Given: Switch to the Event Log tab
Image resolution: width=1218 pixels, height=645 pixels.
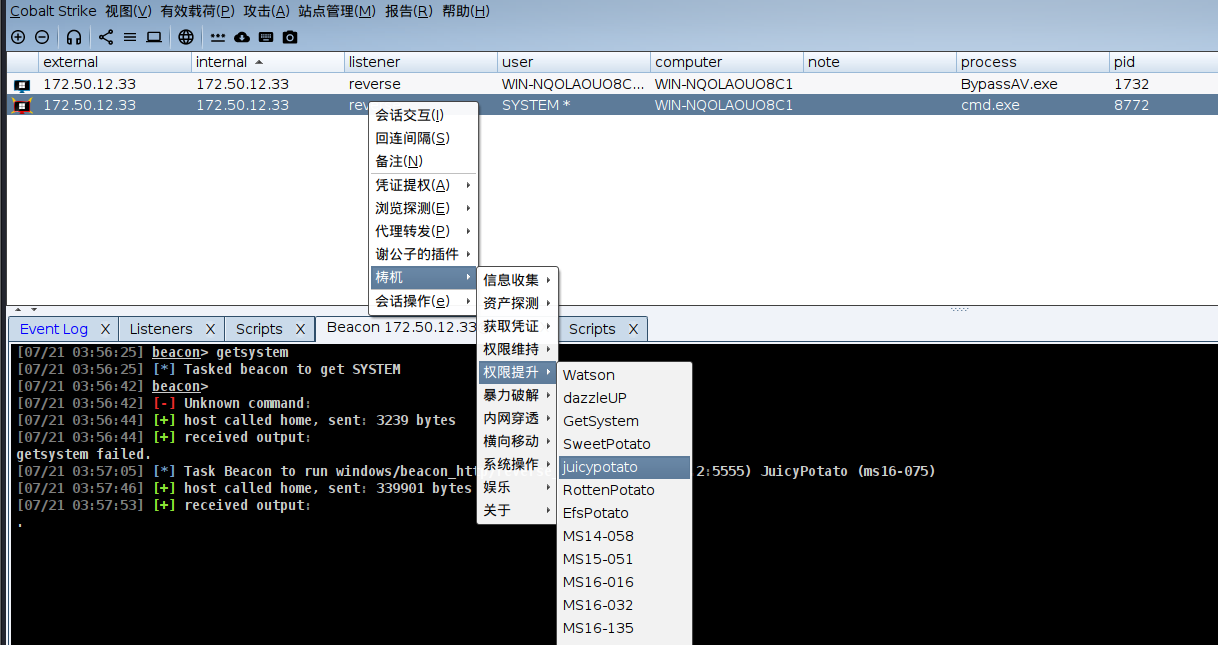Looking at the screenshot, I should [54, 329].
